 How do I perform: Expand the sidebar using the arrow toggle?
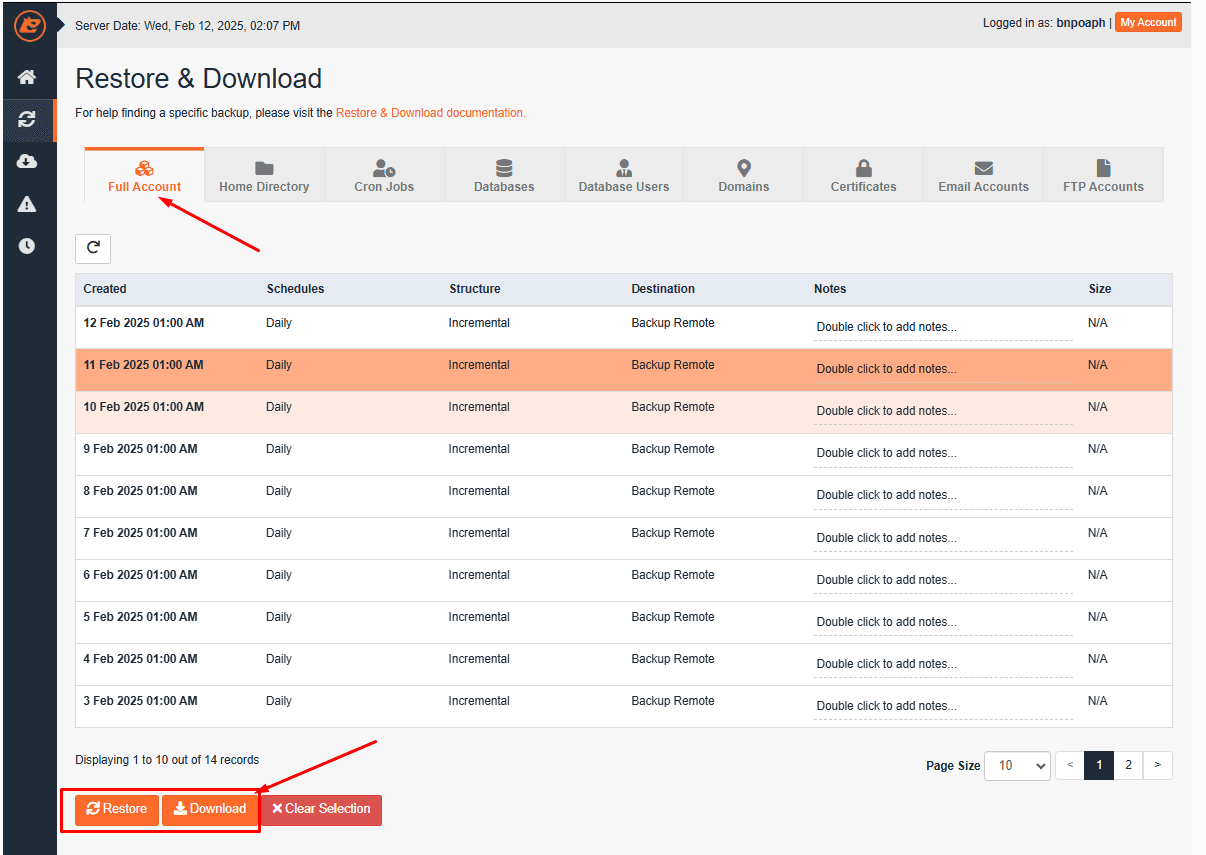[x=61, y=24]
